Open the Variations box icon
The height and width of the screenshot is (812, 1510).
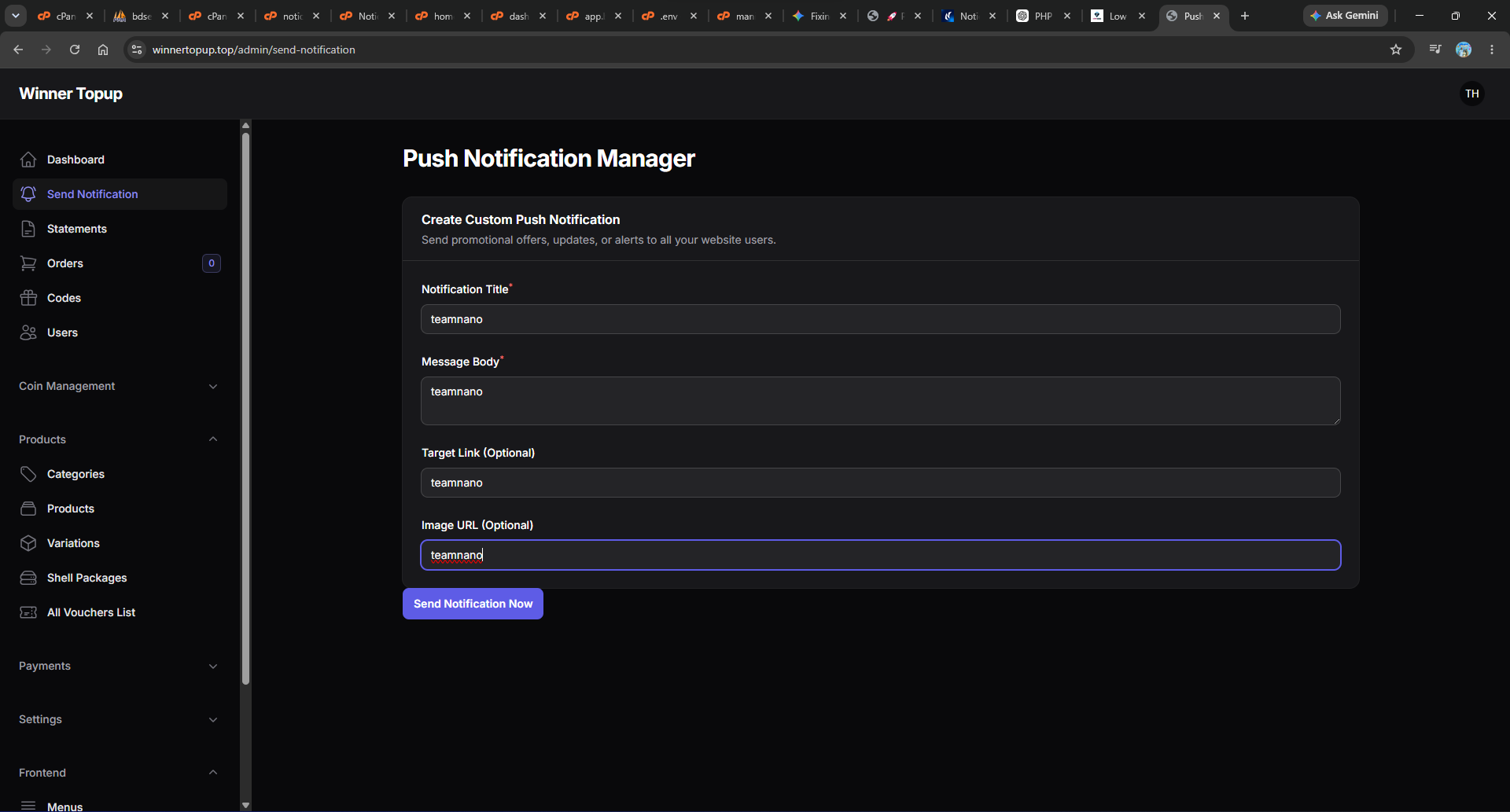(28, 543)
